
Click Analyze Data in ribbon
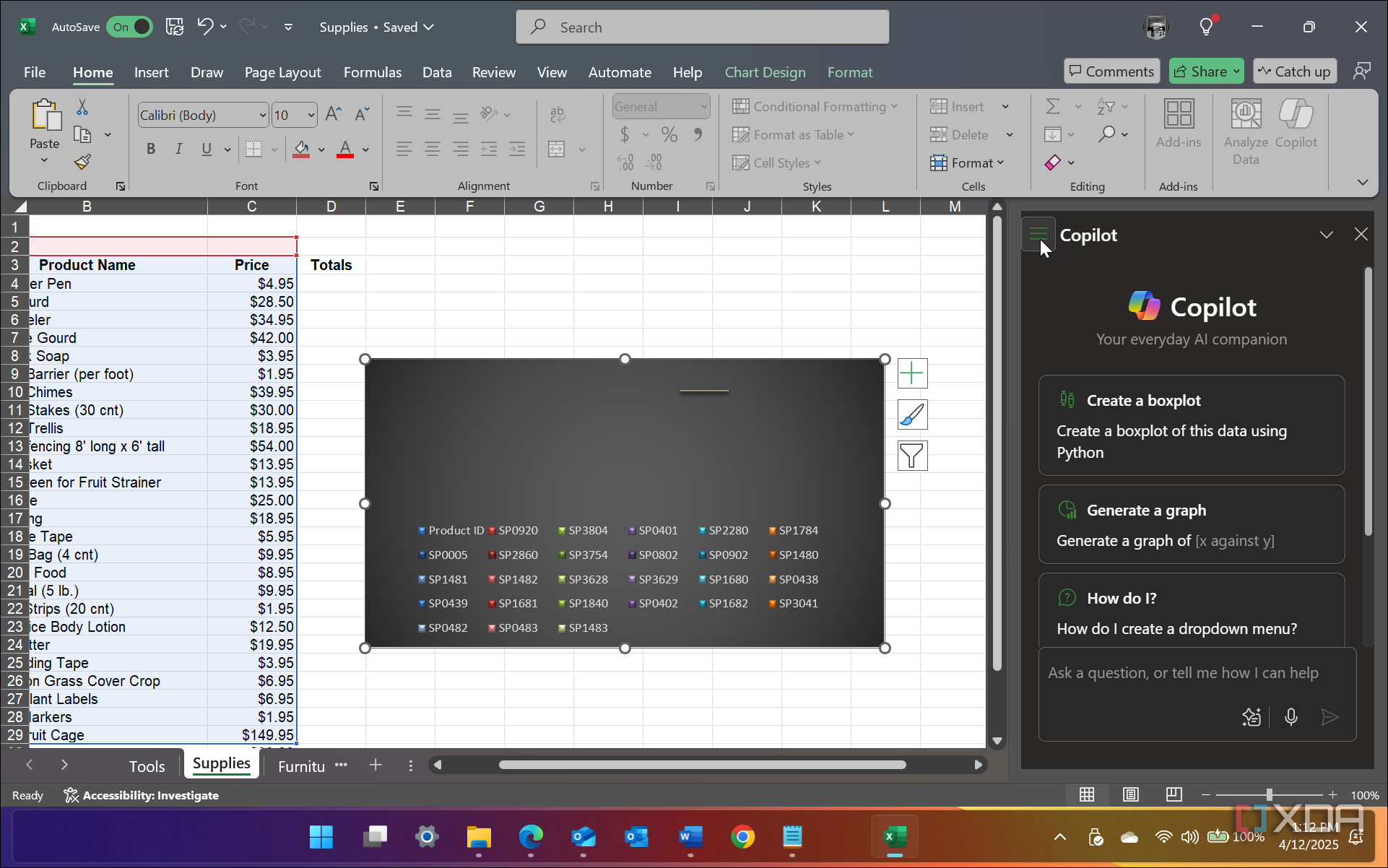(1246, 131)
